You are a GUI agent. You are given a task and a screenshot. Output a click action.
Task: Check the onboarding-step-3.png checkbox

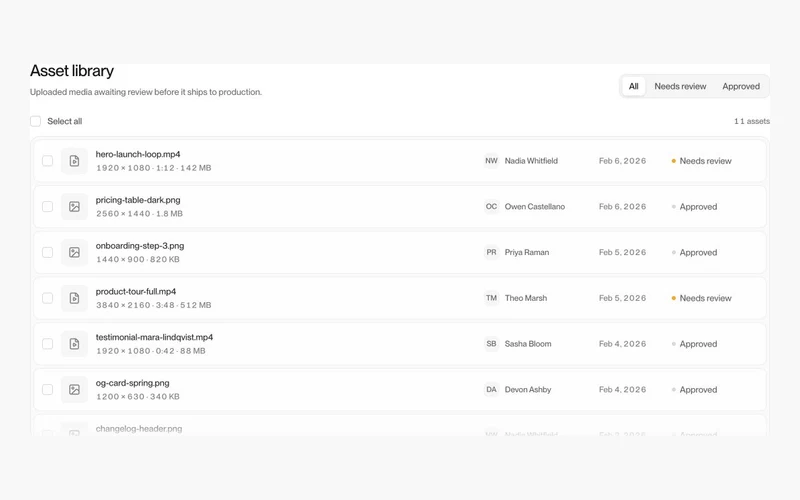[47, 252]
